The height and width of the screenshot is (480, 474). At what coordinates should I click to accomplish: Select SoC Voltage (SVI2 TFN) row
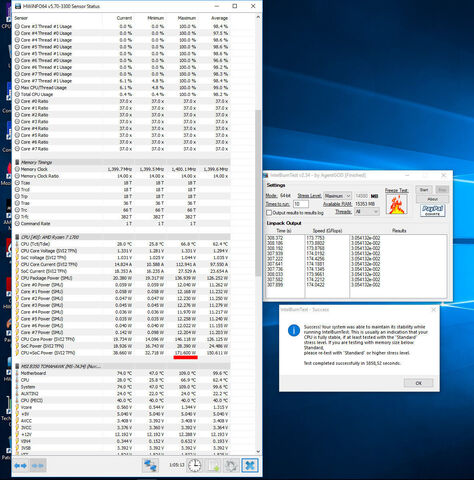click(122, 258)
